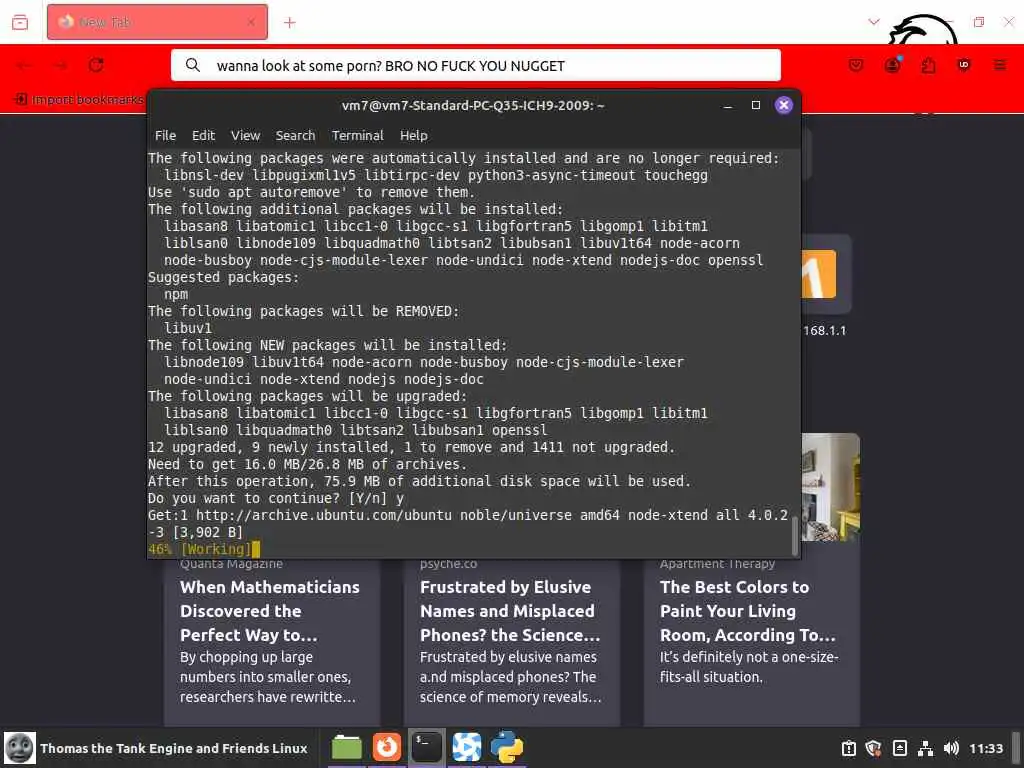Open the list all tabs chevron
Screen dimensions: 1024x768
tap(873, 22)
